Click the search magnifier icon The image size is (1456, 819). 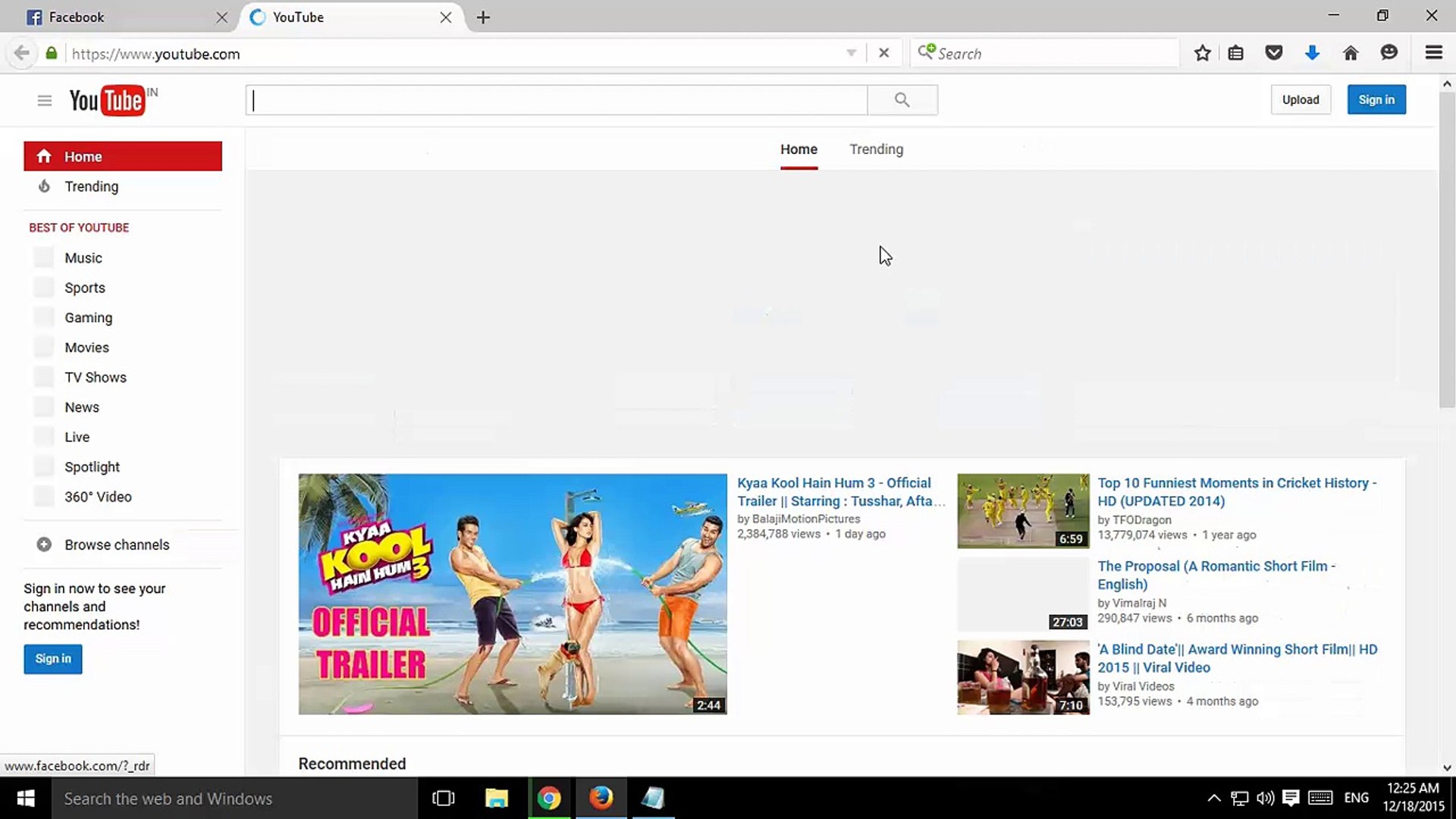pyautogui.click(x=902, y=99)
